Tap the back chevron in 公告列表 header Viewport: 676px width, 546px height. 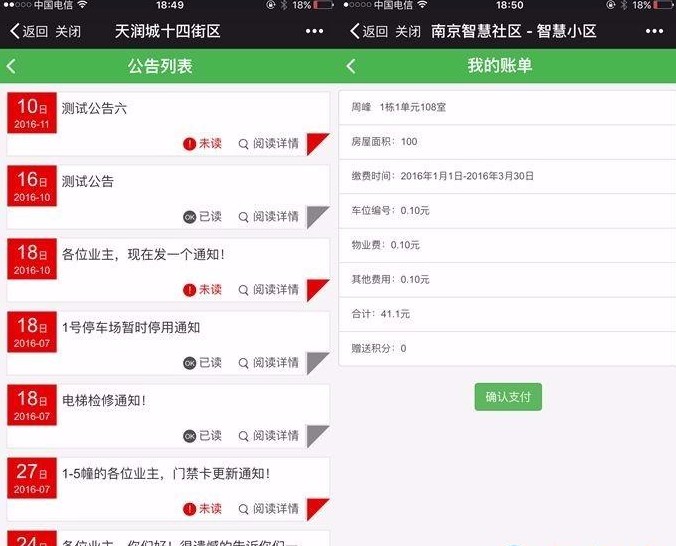click(12, 67)
